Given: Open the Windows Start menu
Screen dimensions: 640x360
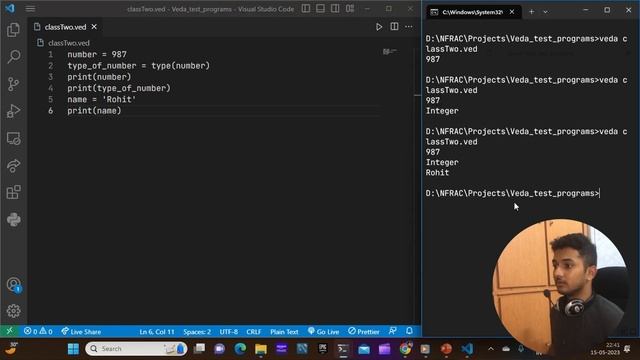Looking at the screenshot, I should tap(73, 349).
